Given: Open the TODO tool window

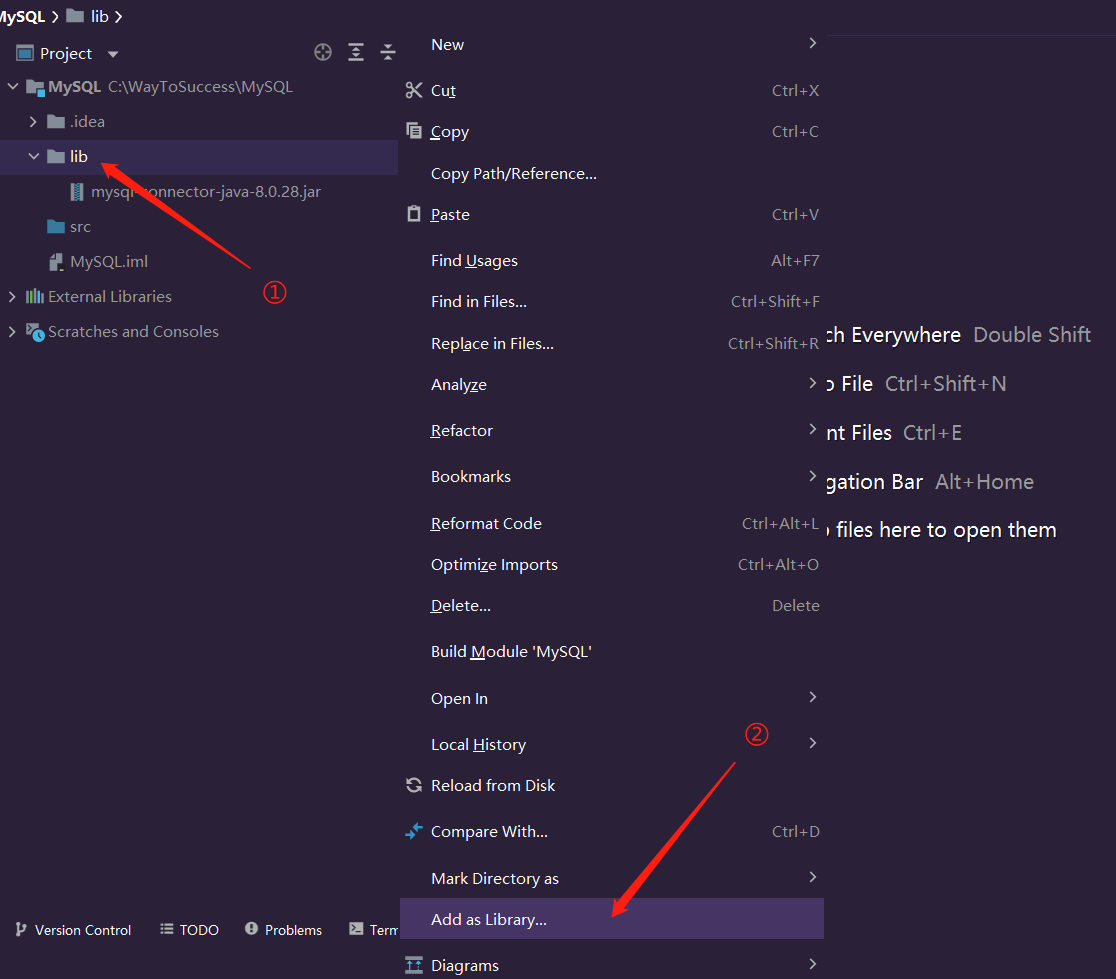Looking at the screenshot, I should 189,929.
